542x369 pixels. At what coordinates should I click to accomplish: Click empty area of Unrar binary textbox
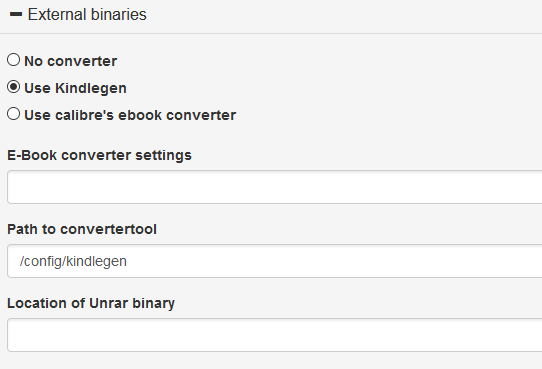click(311, 335)
